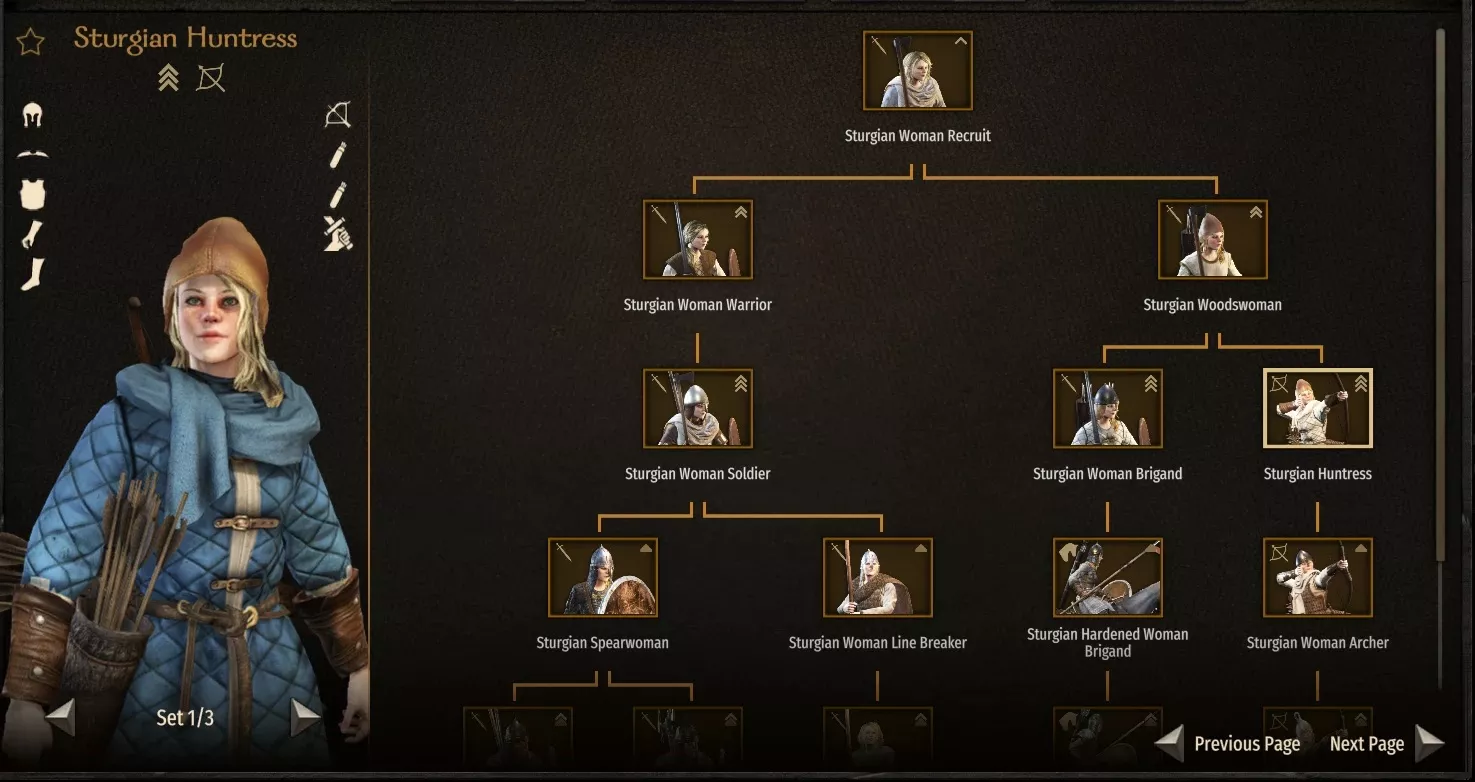Select Sturgian Woman Recruit troop portrait

[x=918, y=70]
